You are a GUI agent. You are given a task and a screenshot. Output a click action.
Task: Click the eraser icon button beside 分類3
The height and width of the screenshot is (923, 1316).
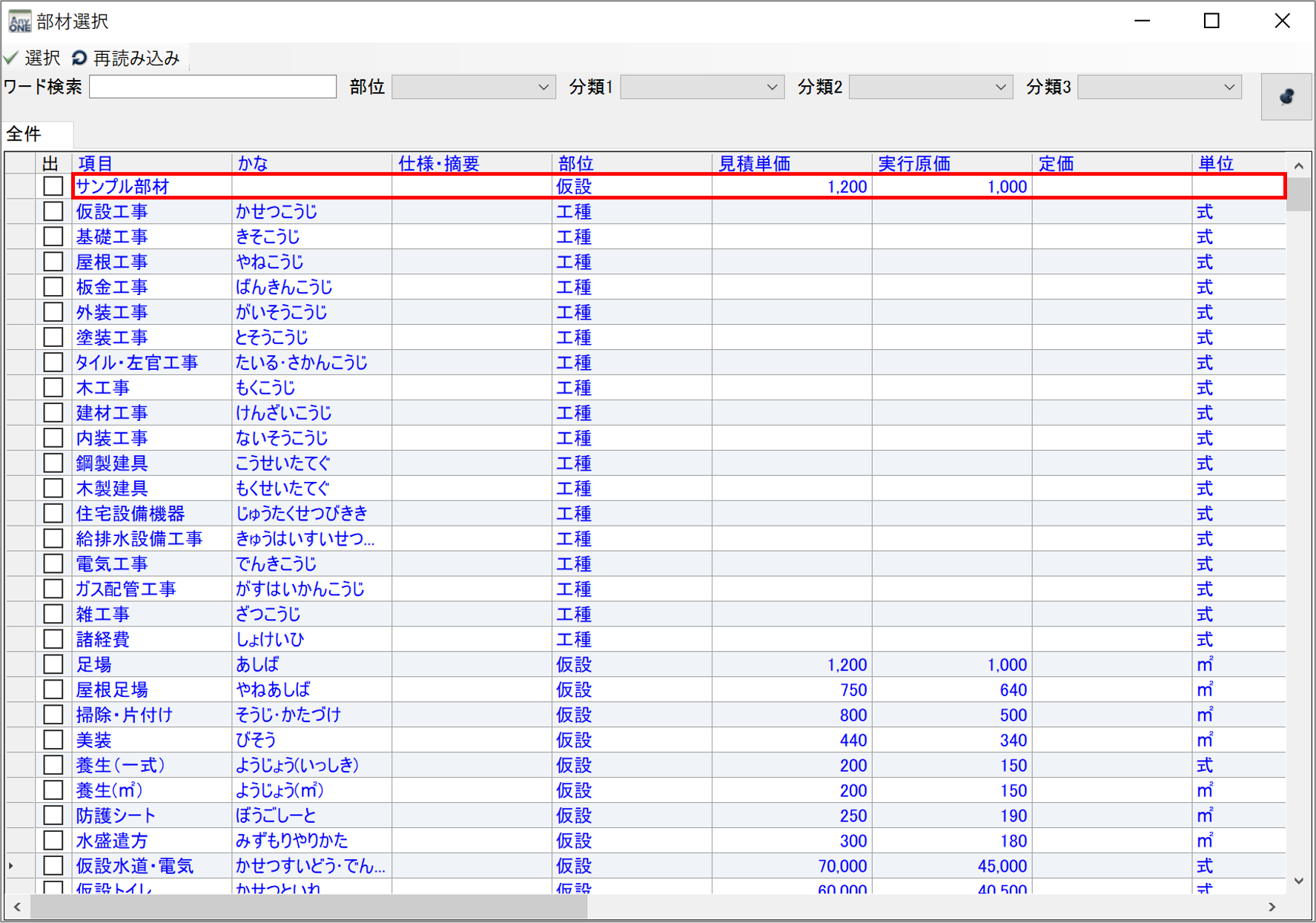(x=1286, y=96)
